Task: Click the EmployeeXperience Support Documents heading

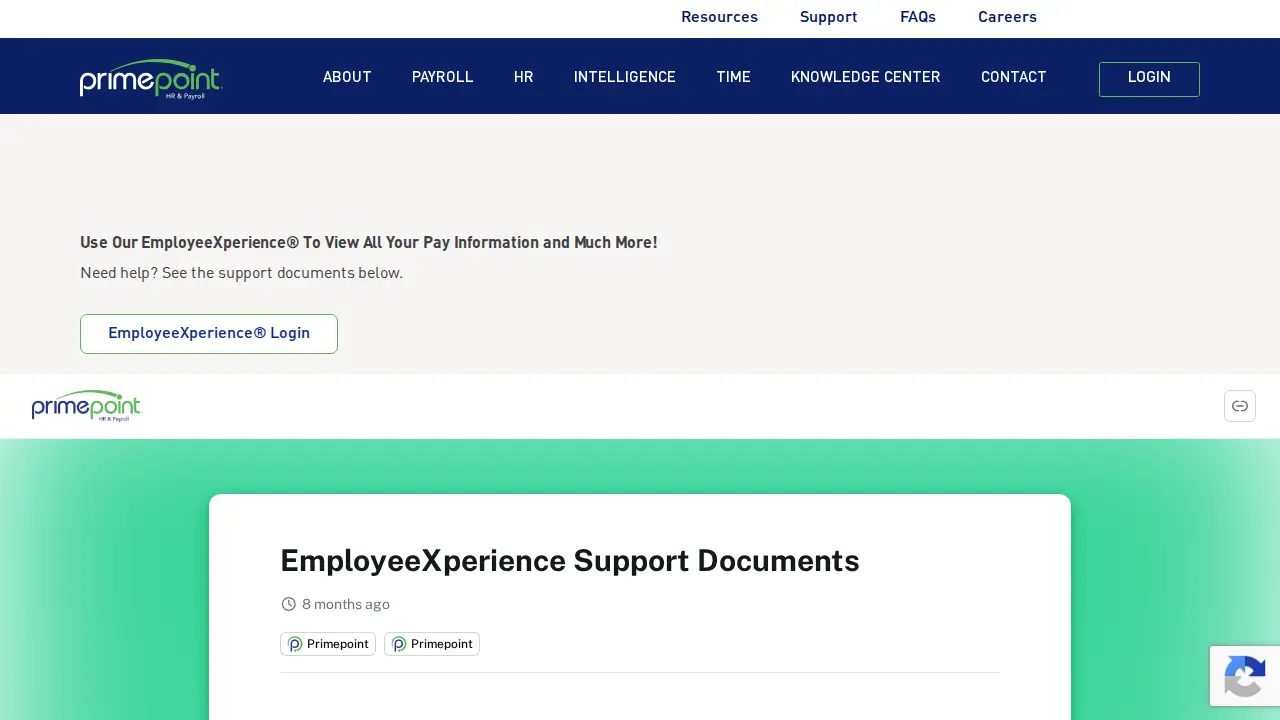Action: 570,561
